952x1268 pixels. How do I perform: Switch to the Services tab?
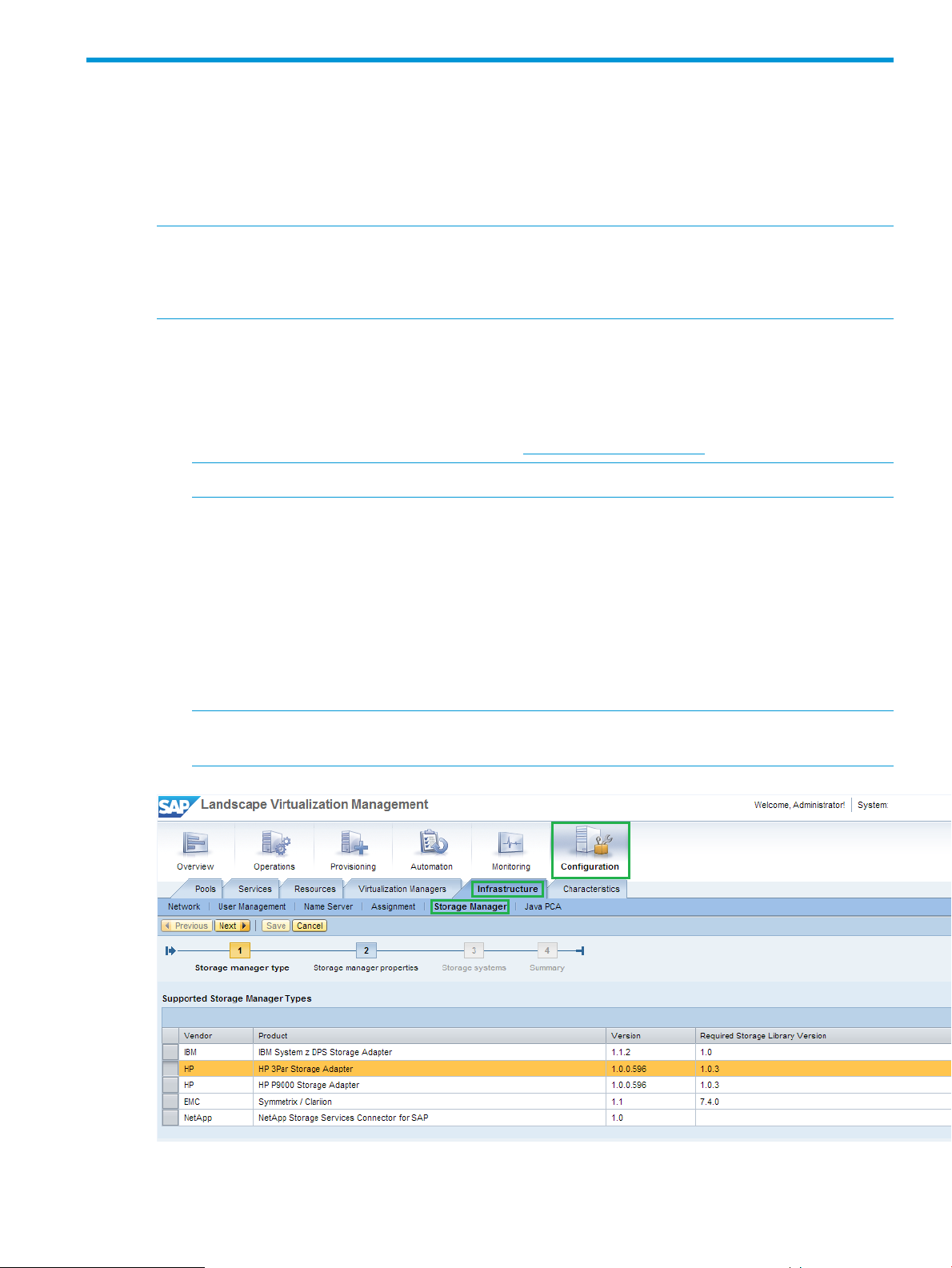(x=255, y=889)
